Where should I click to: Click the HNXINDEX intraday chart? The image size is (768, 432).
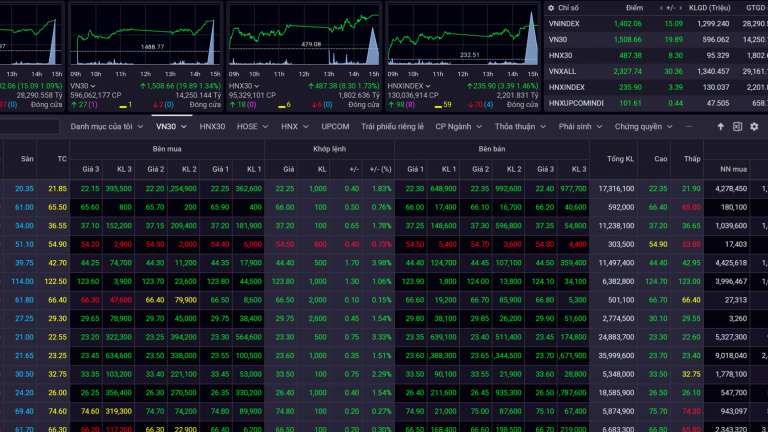tap(463, 37)
